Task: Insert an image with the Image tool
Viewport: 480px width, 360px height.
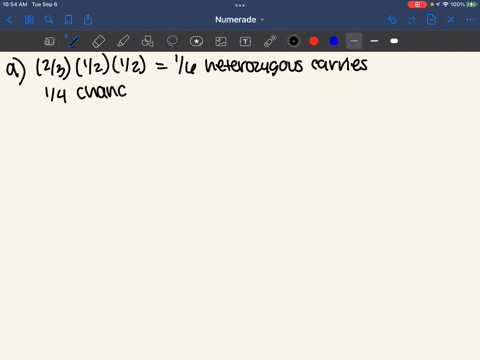Action: point(221,41)
